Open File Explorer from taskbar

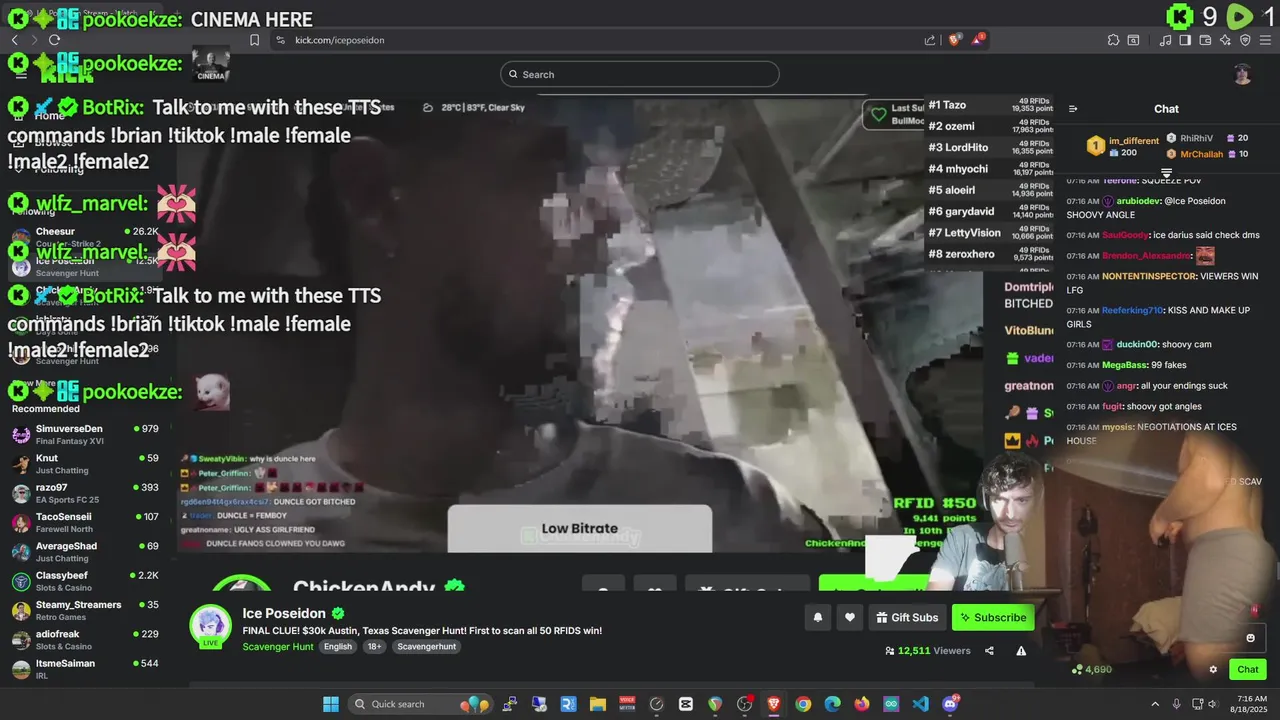[597, 704]
